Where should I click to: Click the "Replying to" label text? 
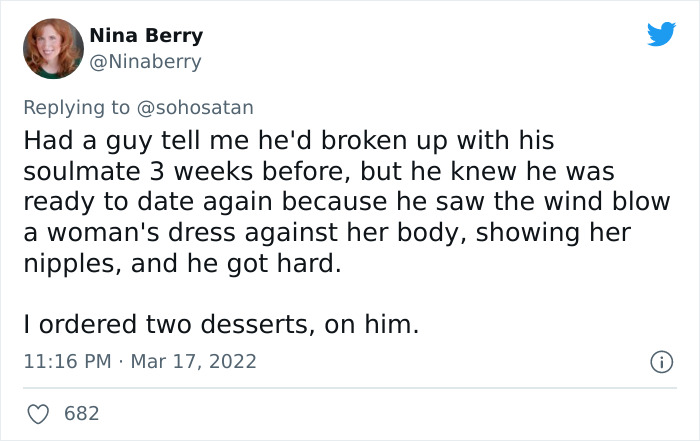click(x=75, y=105)
